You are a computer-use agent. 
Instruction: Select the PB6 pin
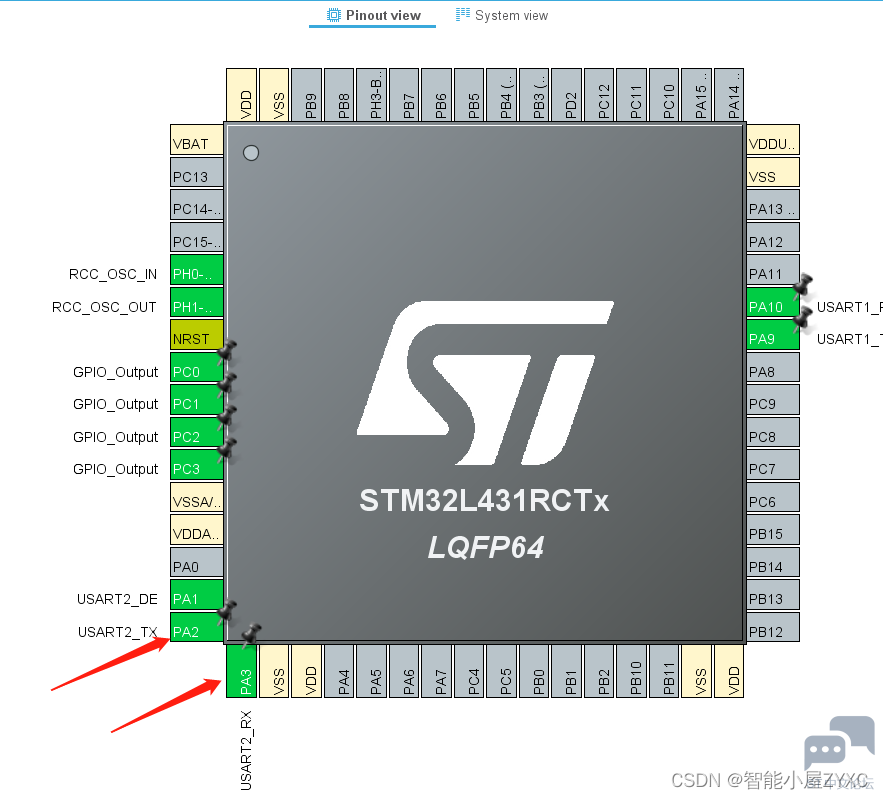coord(436,95)
